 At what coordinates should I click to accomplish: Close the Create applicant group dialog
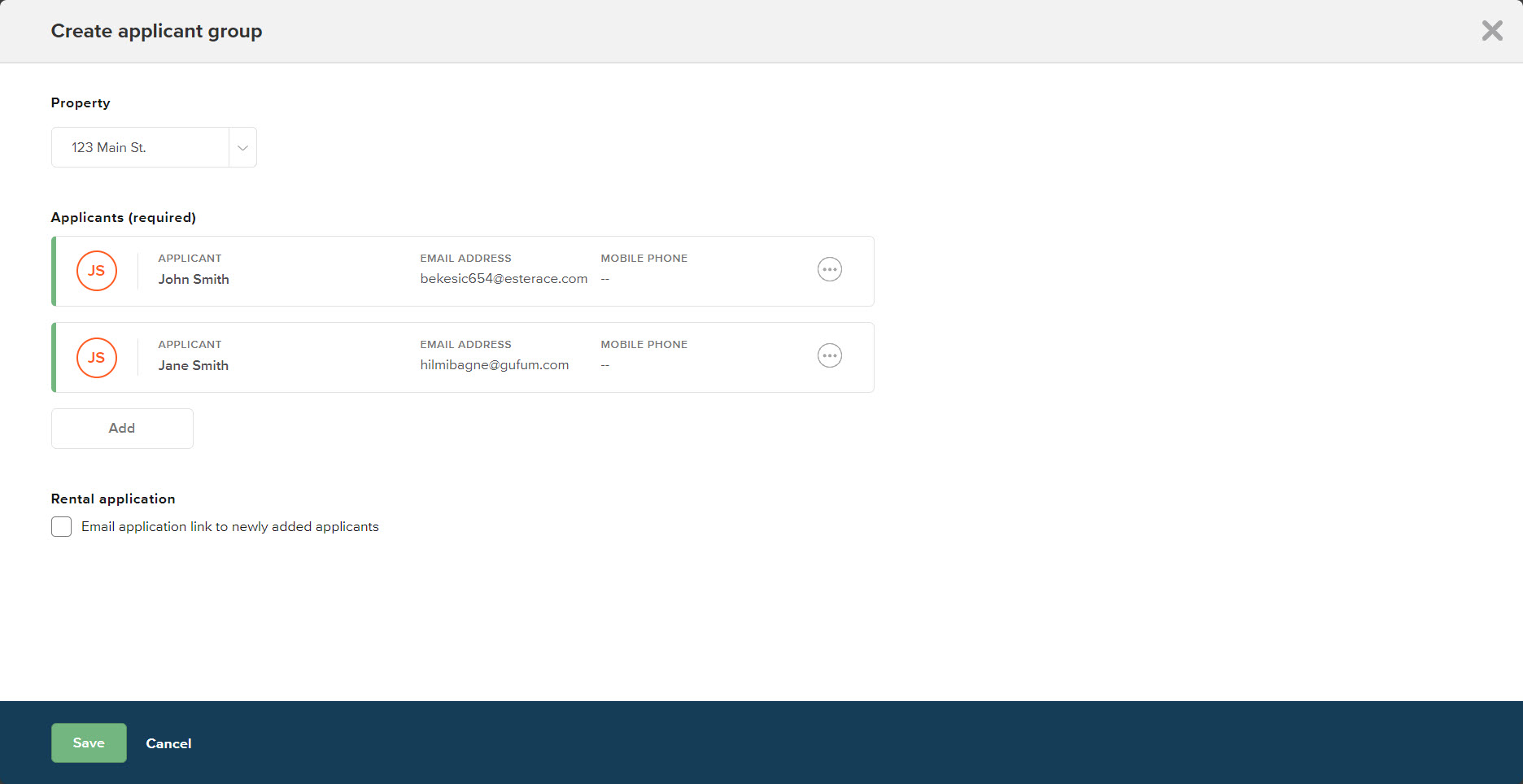1492,31
